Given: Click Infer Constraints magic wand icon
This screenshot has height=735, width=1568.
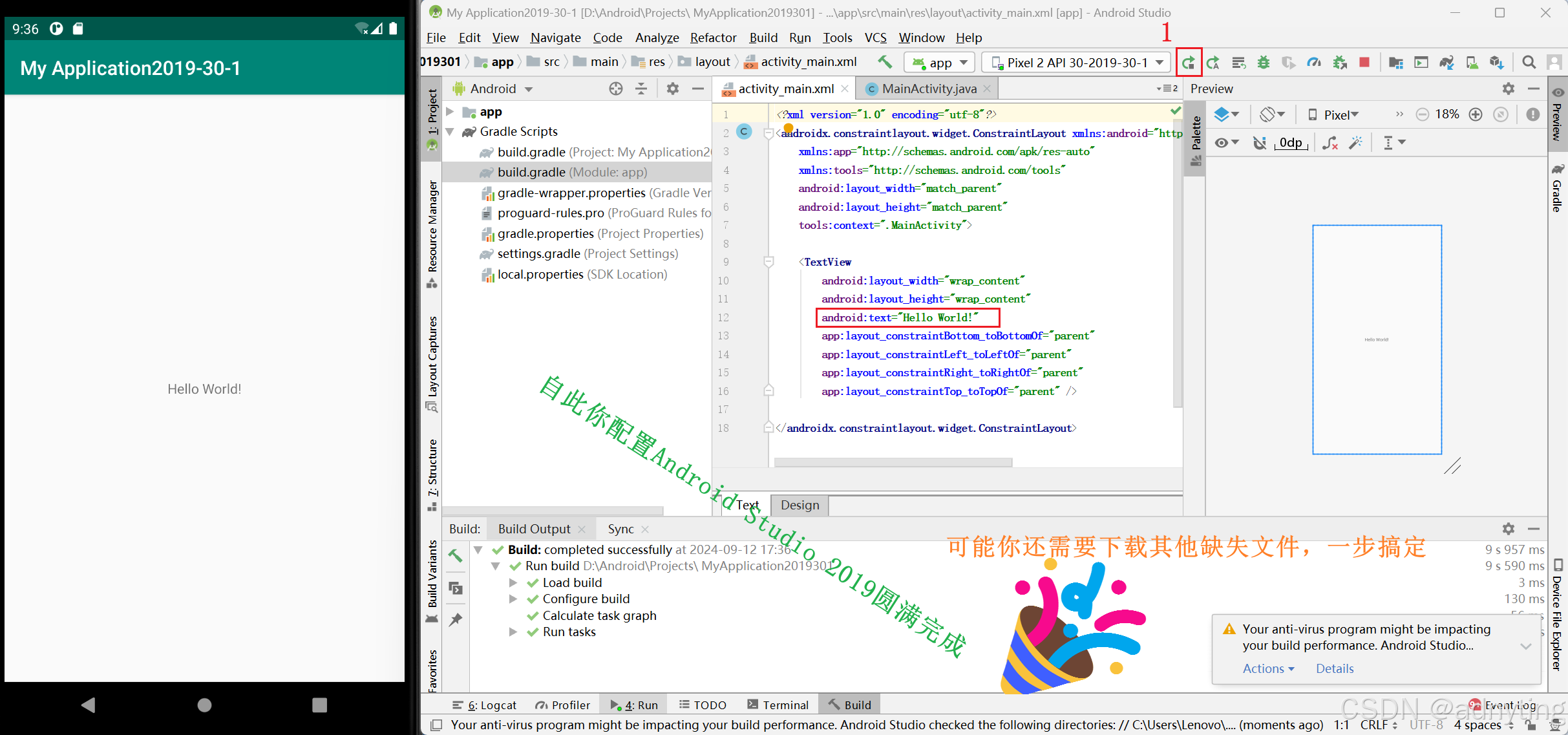Looking at the screenshot, I should coord(1355,142).
